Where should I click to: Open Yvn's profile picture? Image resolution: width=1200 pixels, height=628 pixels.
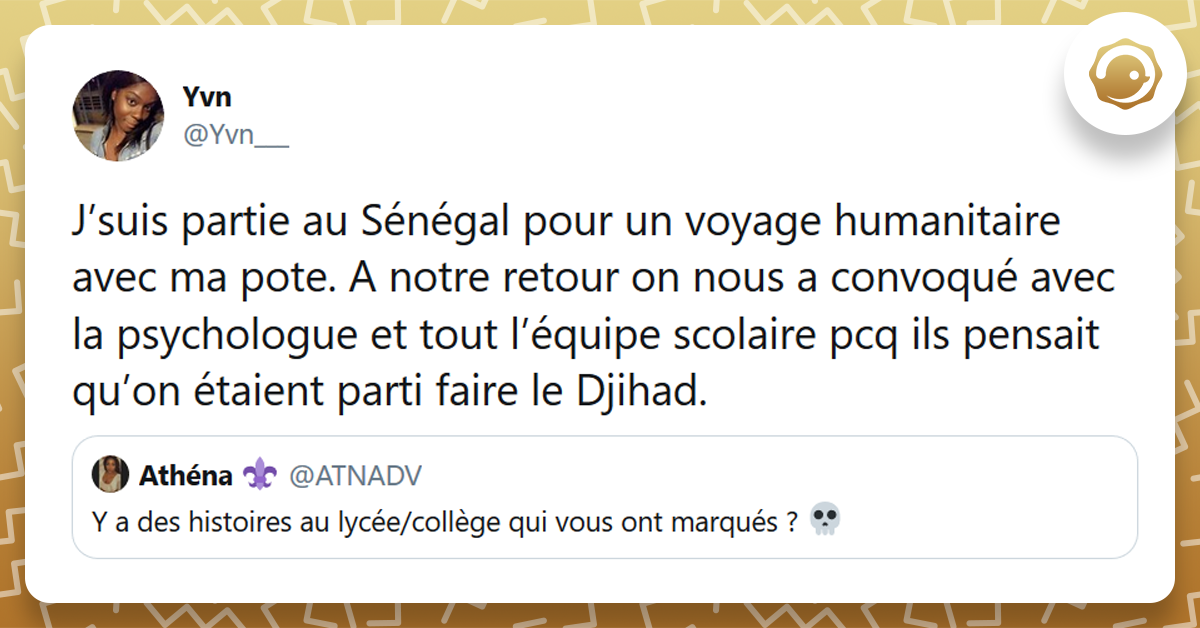point(118,115)
